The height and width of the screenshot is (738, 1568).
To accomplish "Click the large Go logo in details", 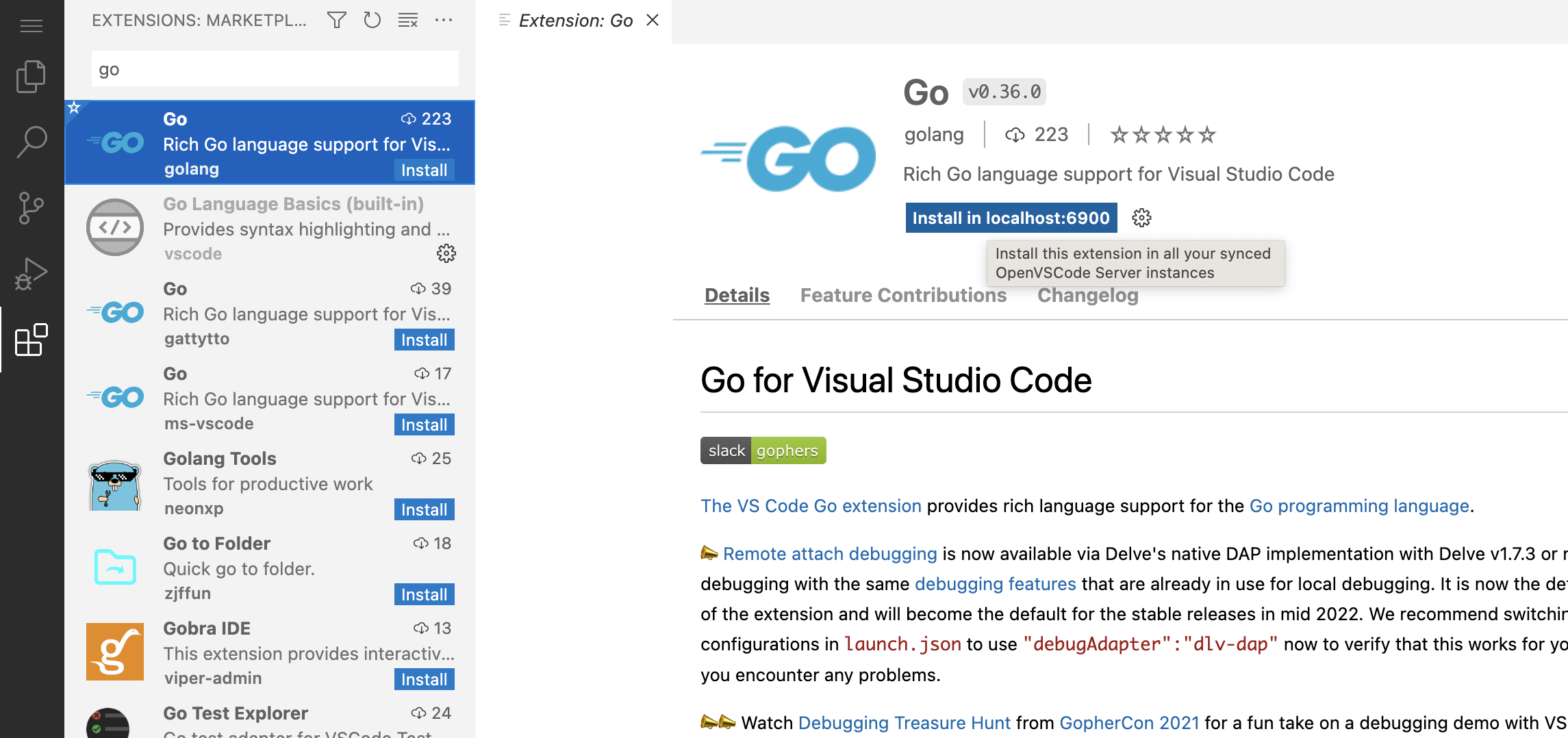I will tap(787, 159).
